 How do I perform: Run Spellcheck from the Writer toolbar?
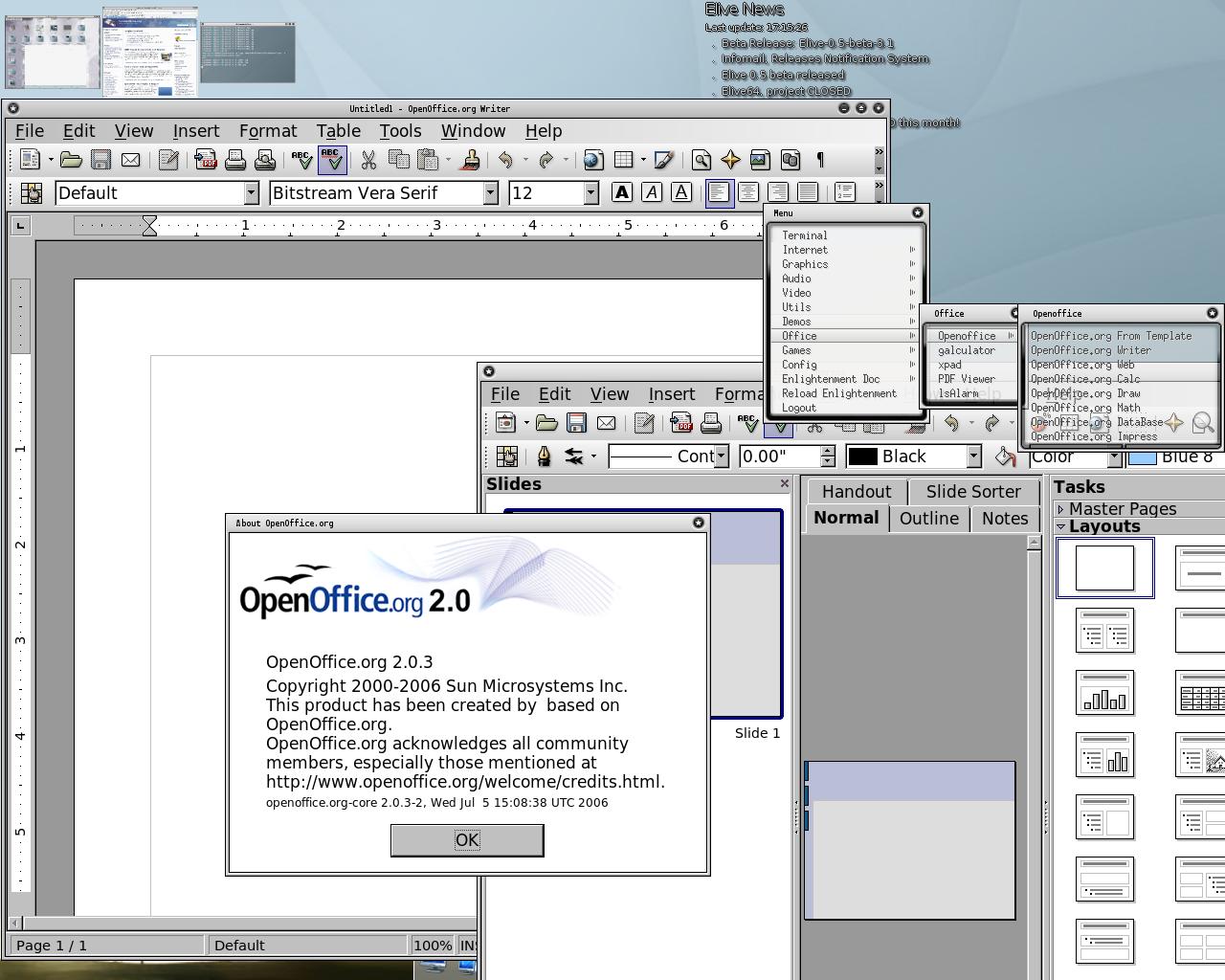301,160
